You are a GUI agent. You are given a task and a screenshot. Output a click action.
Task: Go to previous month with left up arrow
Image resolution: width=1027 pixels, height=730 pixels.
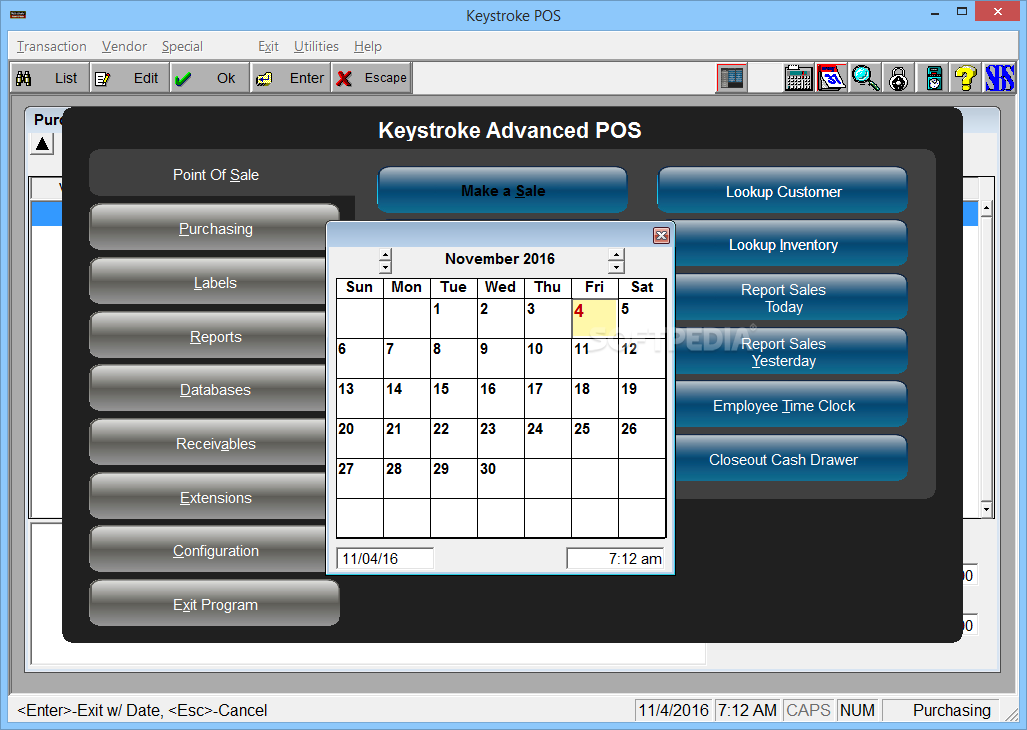[x=385, y=254]
